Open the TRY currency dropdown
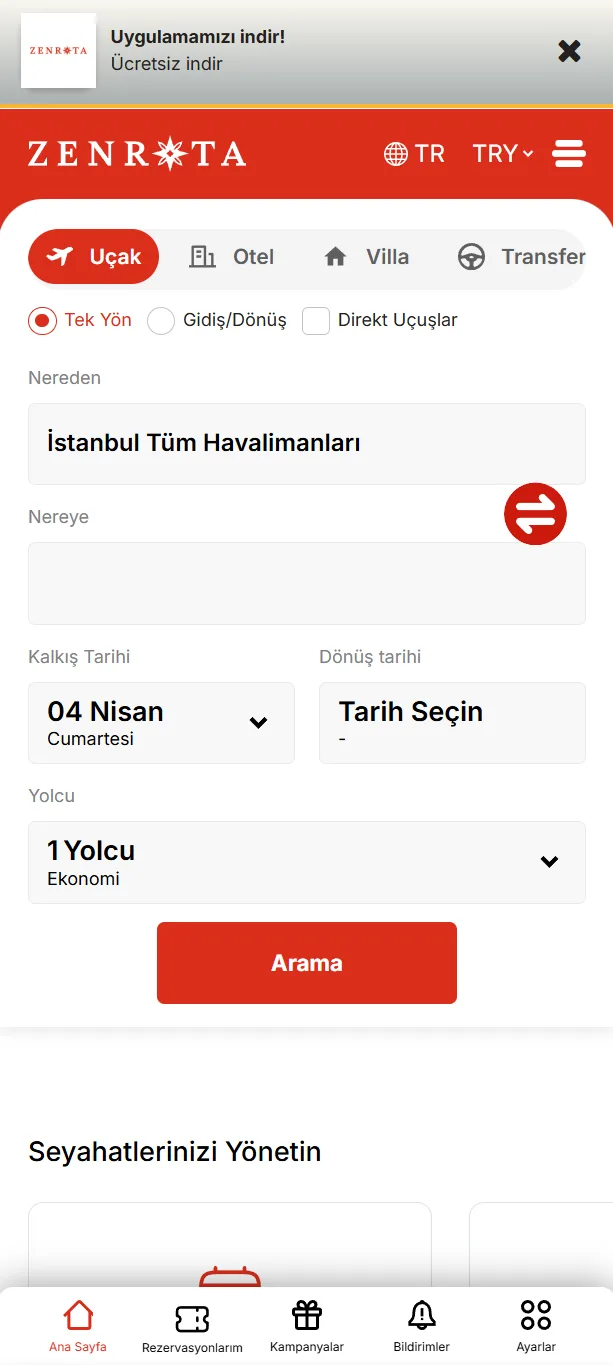This screenshot has width=613, height=1365. (x=502, y=153)
